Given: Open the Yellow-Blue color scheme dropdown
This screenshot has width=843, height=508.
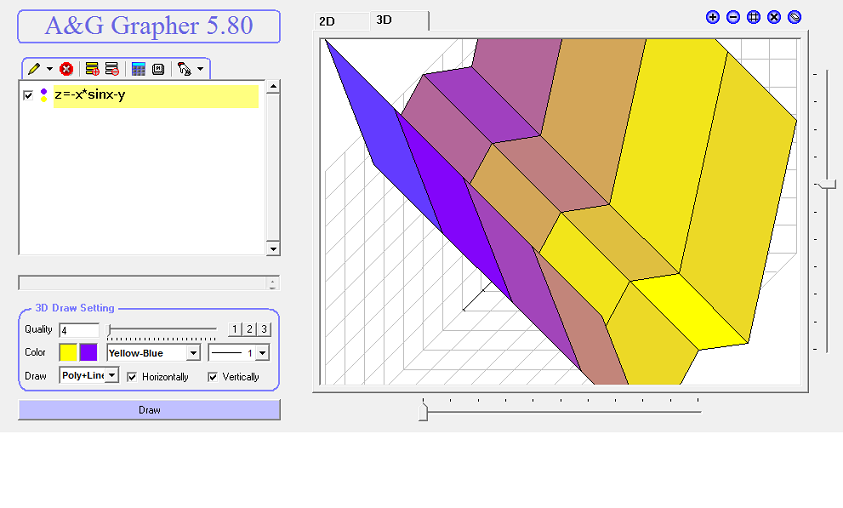Looking at the screenshot, I should (x=193, y=353).
